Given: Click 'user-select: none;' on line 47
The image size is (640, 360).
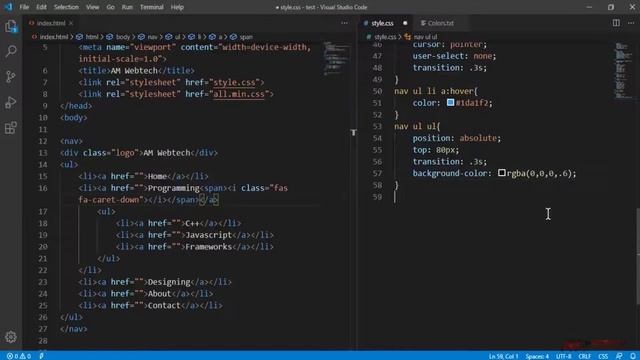Looking at the screenshot, I should coord(454,56).
